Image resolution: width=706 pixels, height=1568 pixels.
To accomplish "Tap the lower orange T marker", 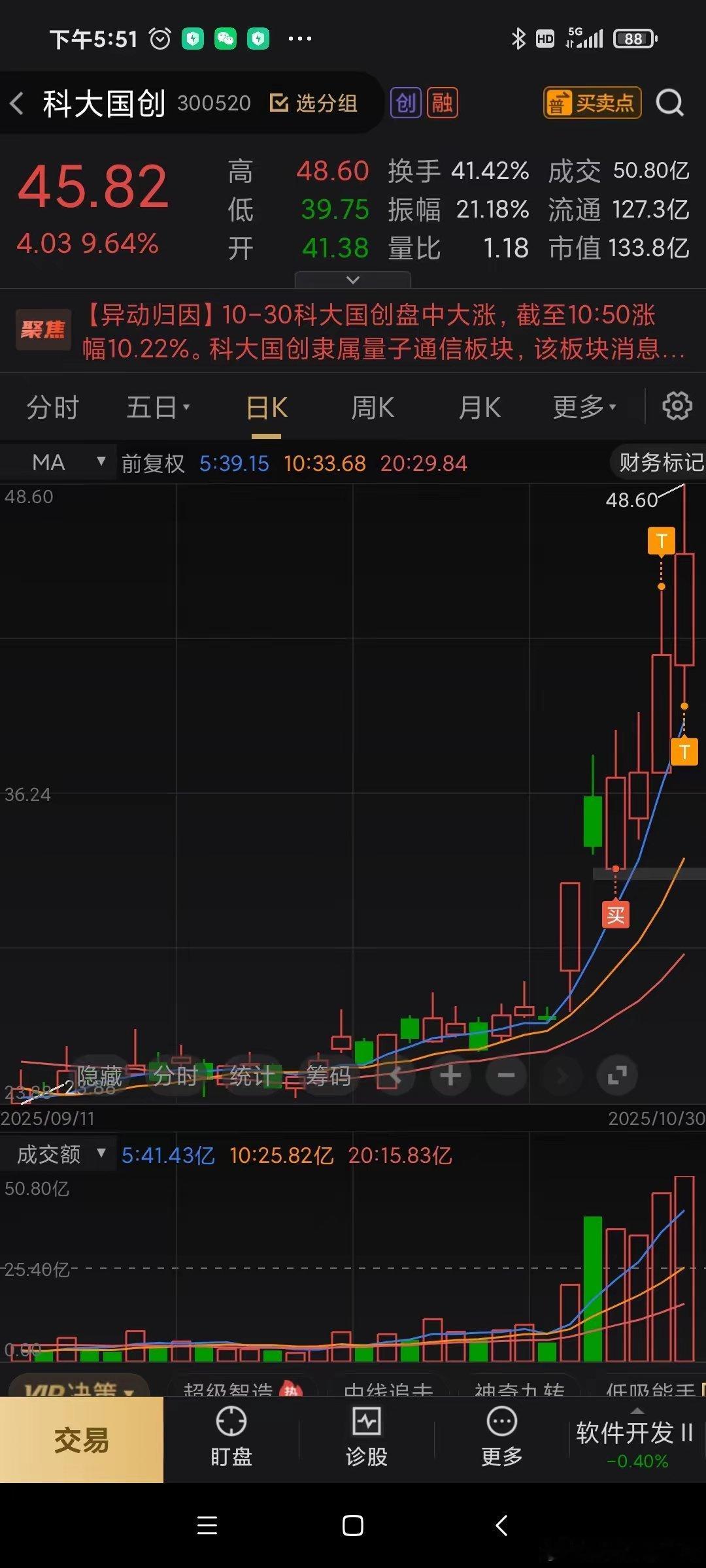I will pos(684,751).
